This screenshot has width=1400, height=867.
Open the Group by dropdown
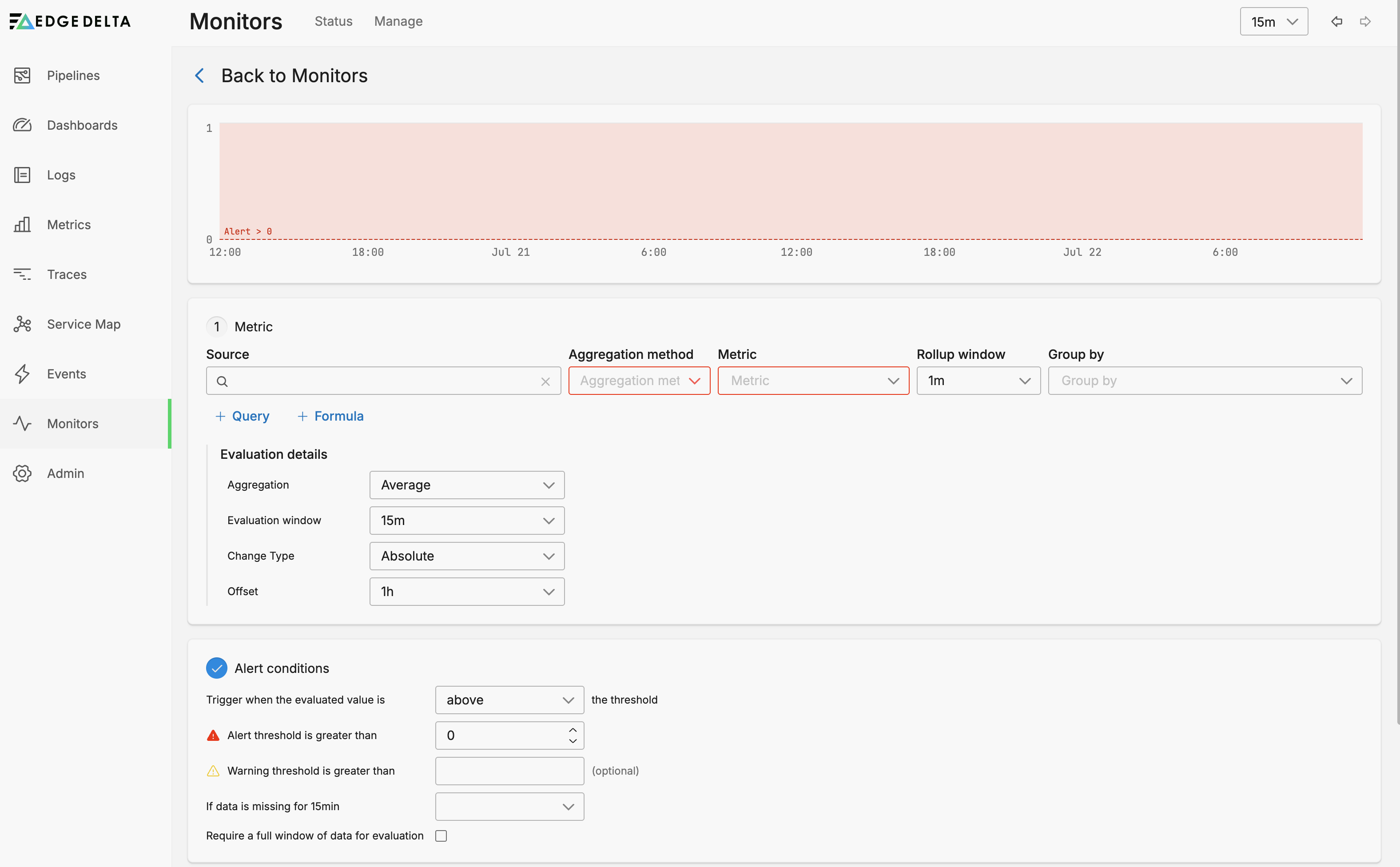[1205, 381]
